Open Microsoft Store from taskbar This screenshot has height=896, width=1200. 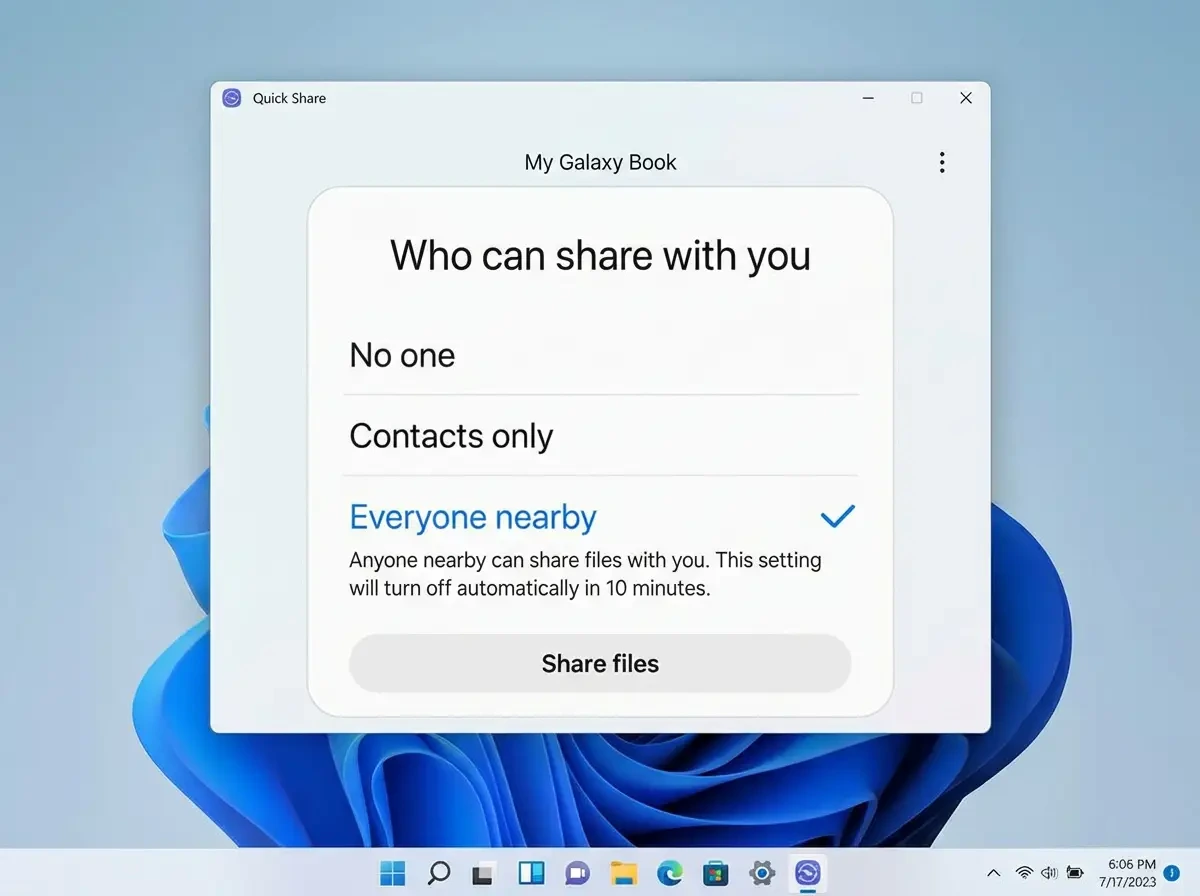pos(715,873)
